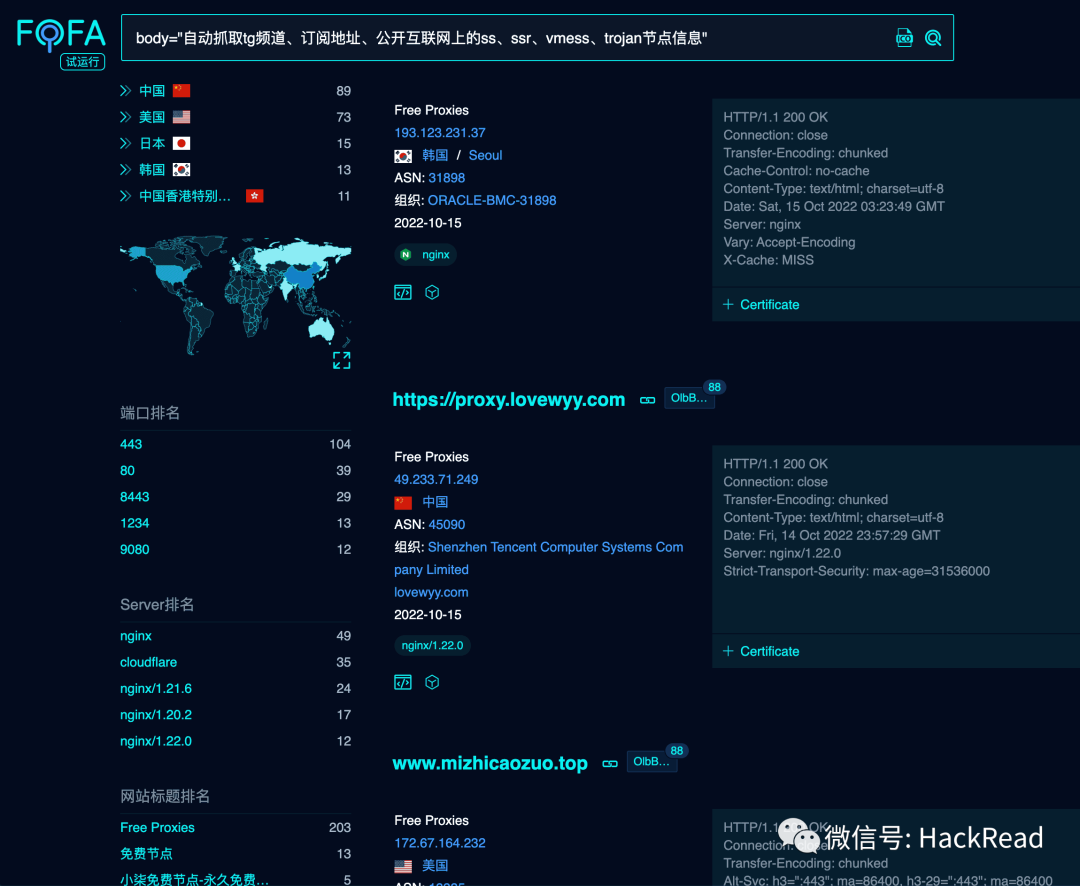Open organization ORACLE-BMC-31898 link
Screen dimensions: 1080x886
(x=492, y=200)
